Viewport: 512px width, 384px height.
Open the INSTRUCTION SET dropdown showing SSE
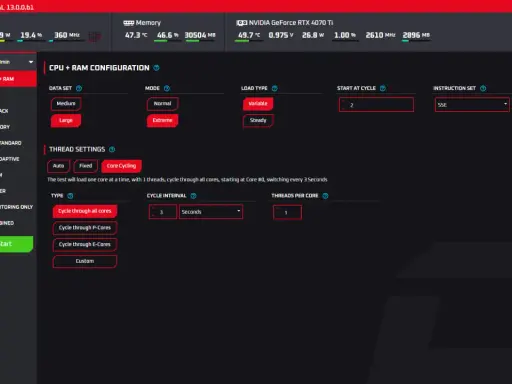[472, 105]
